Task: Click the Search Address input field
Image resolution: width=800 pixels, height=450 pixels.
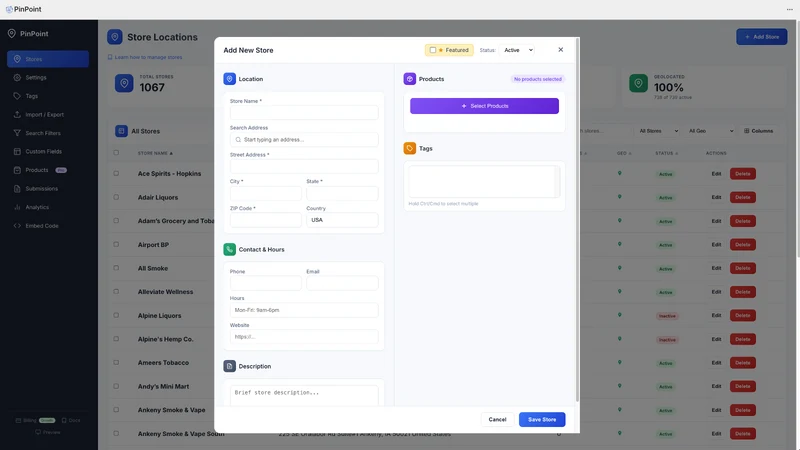Action: pyautogui.click(x=304, y=140)
